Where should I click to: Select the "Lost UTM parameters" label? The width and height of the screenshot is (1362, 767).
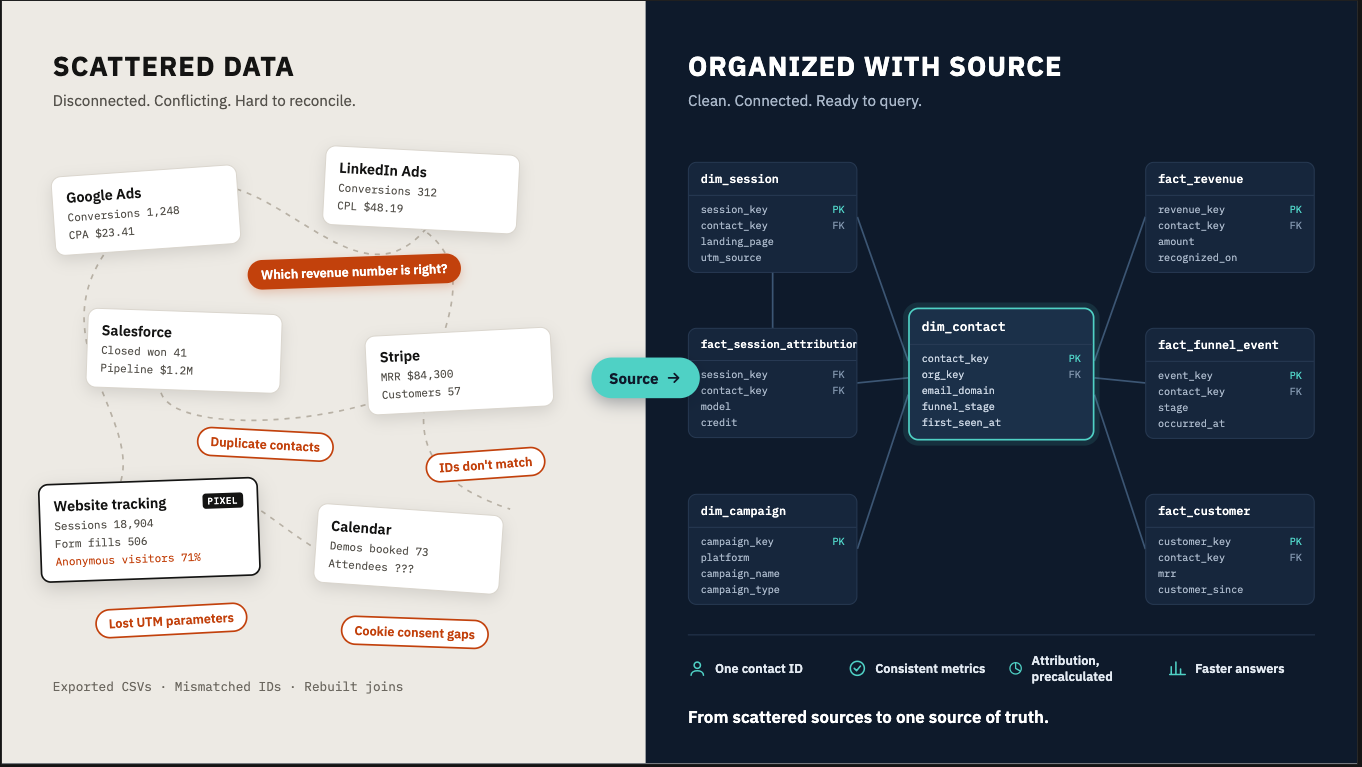click(x=171, y=621)
